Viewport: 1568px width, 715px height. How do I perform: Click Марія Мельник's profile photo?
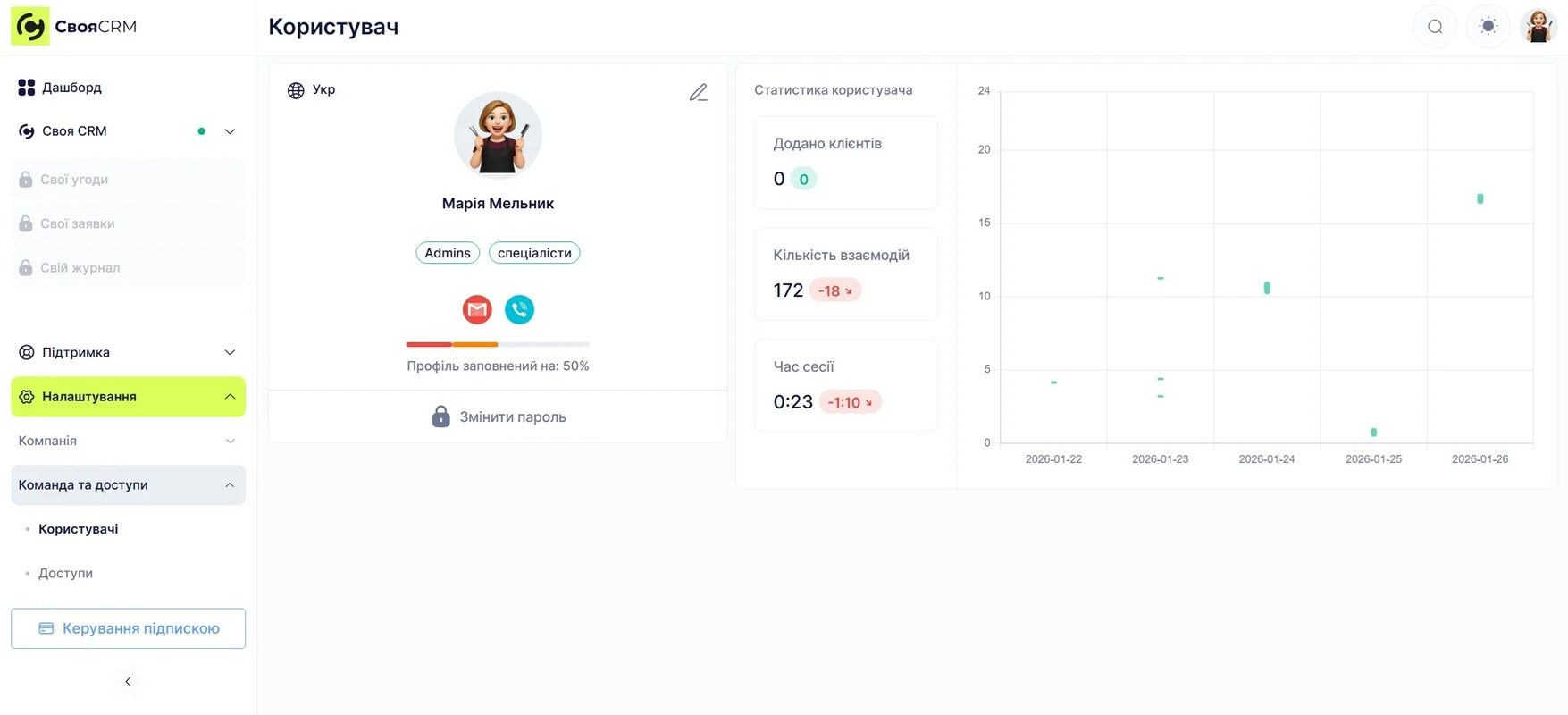(x=498, y=136)
